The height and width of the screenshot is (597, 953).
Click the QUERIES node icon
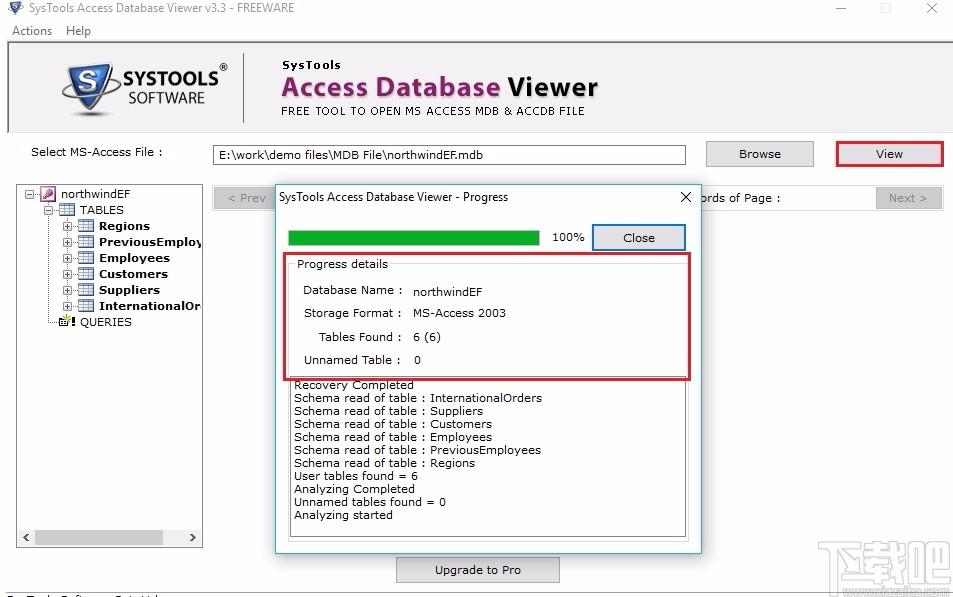point(67,321)
